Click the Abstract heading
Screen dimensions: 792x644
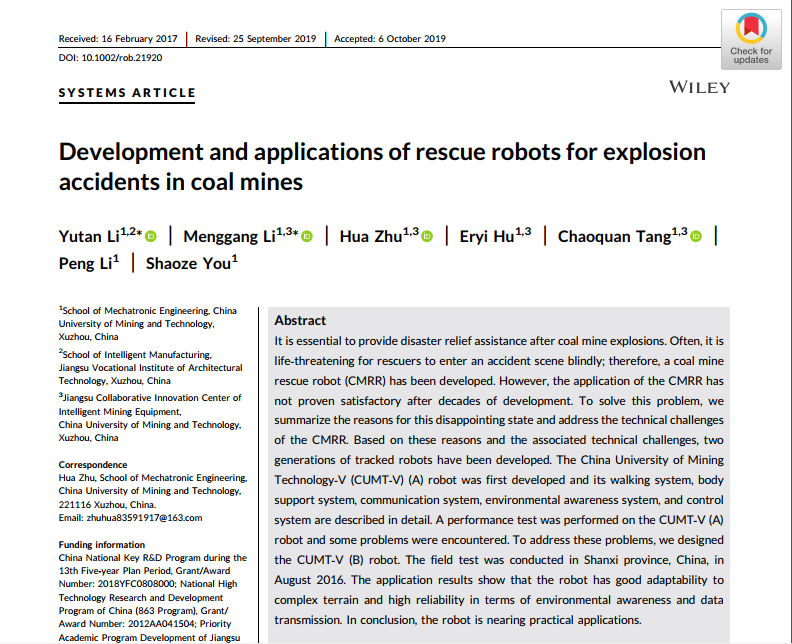[300, 320]
